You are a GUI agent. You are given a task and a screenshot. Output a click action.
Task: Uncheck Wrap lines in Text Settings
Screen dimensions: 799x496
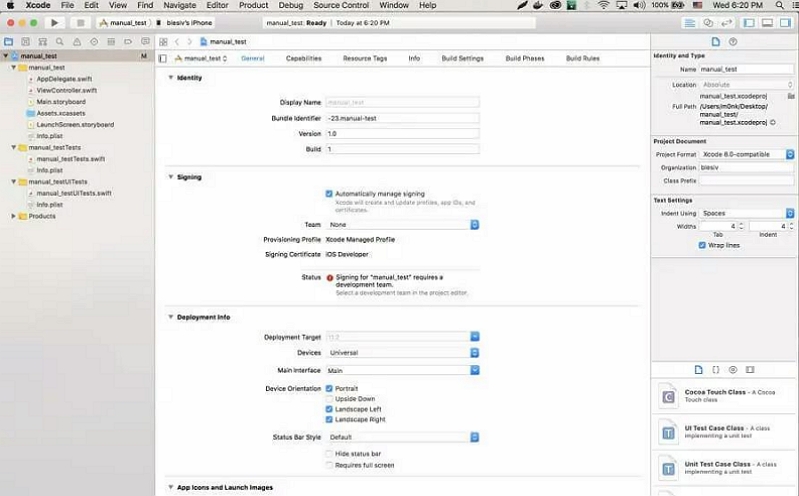click(702, 245)
